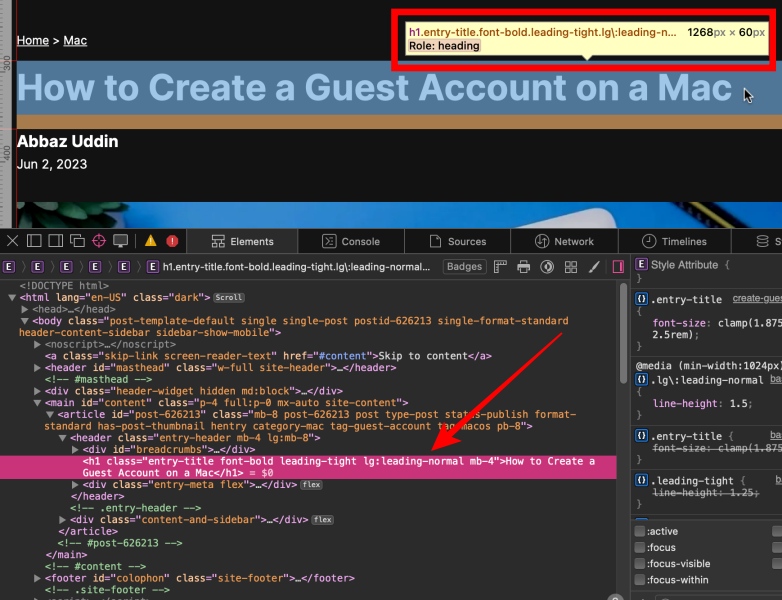The width and height of the screenshot is (782, 600).
Task: Click author name Abbaz Uddin
Action: coord(67,142)
